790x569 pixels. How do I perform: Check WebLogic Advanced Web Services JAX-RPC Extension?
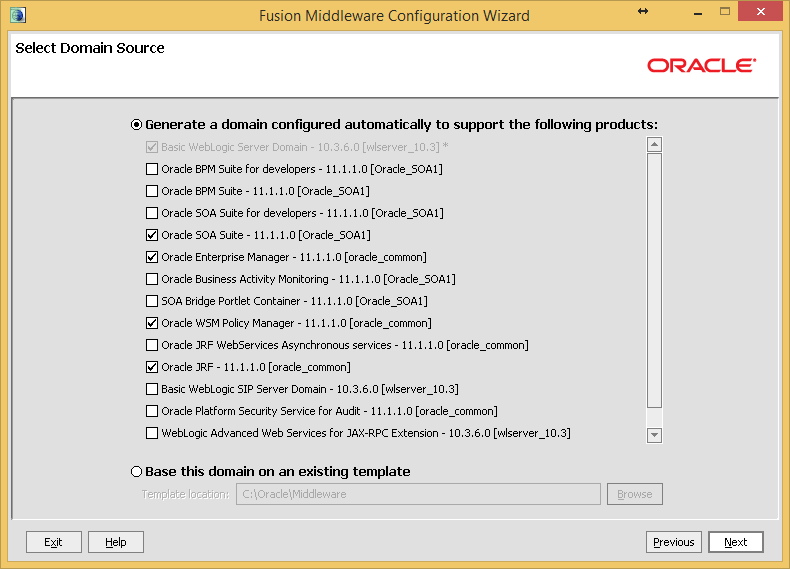(152, 433)
